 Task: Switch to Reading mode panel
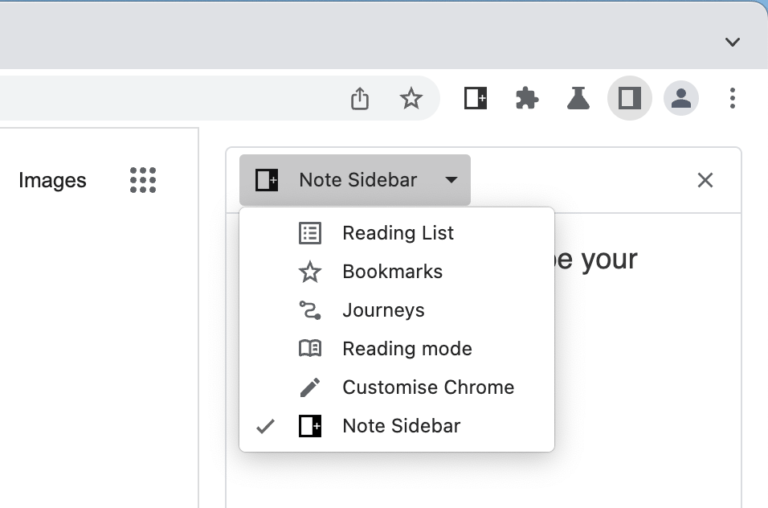pos(397,349)
